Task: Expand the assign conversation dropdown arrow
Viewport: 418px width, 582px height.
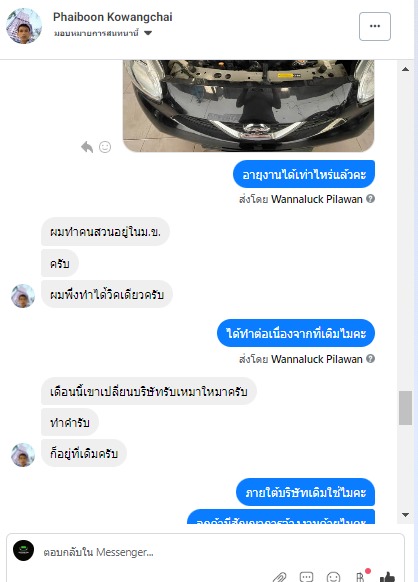Action: tap(148, 33)
